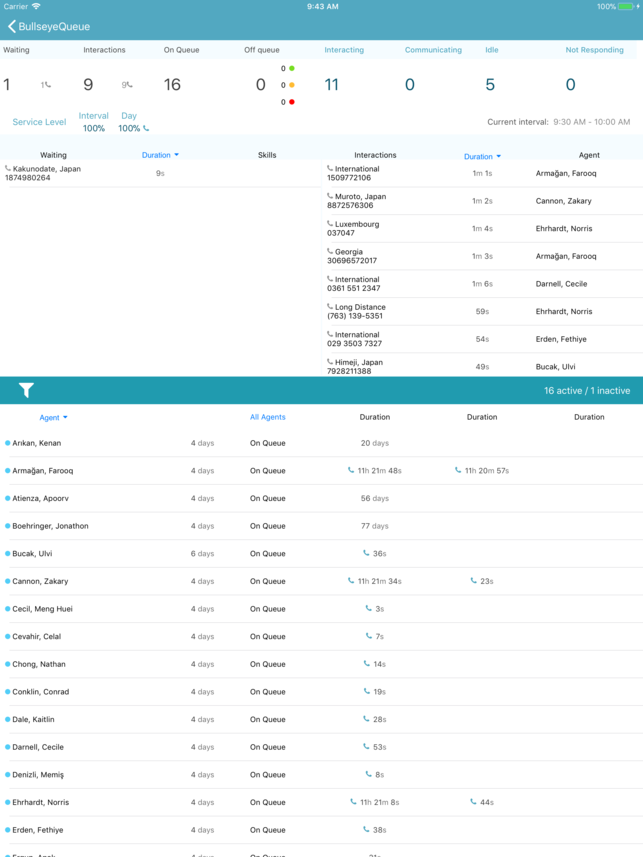Click phone icon beside 11h 21m 8s
This screenshot has height=857, width=643.
click(x=353, y=802)
